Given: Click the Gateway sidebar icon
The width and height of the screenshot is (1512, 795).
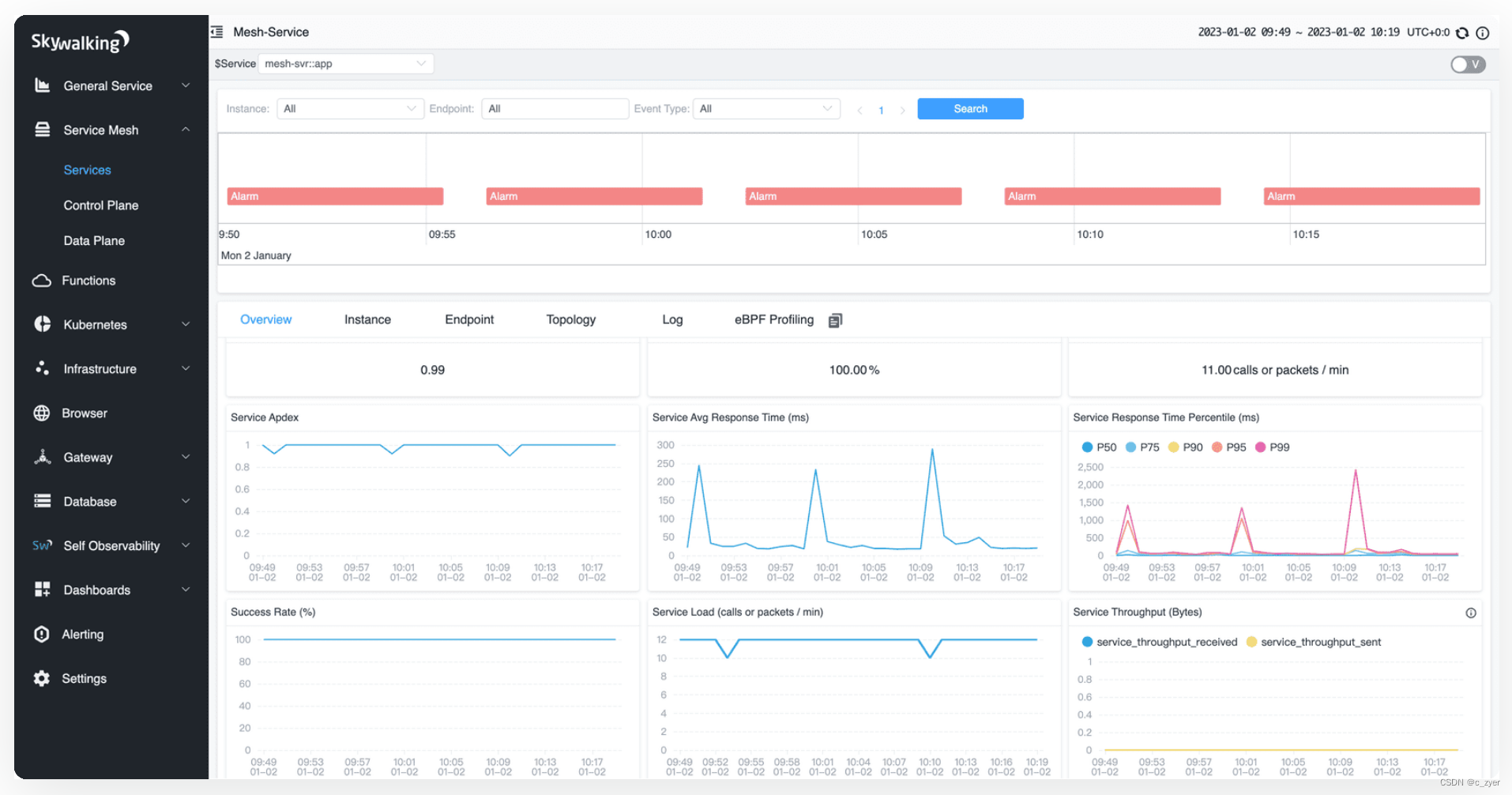Looking at the screenshot, I should (x=42, y=458).
